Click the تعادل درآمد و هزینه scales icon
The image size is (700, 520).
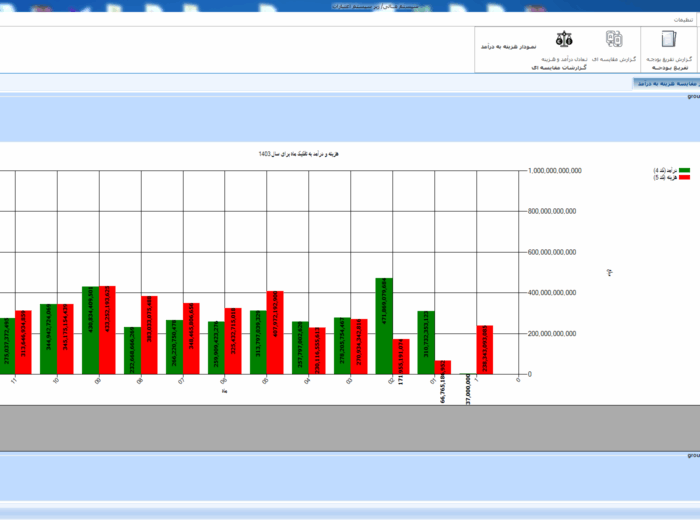[564, 40]
